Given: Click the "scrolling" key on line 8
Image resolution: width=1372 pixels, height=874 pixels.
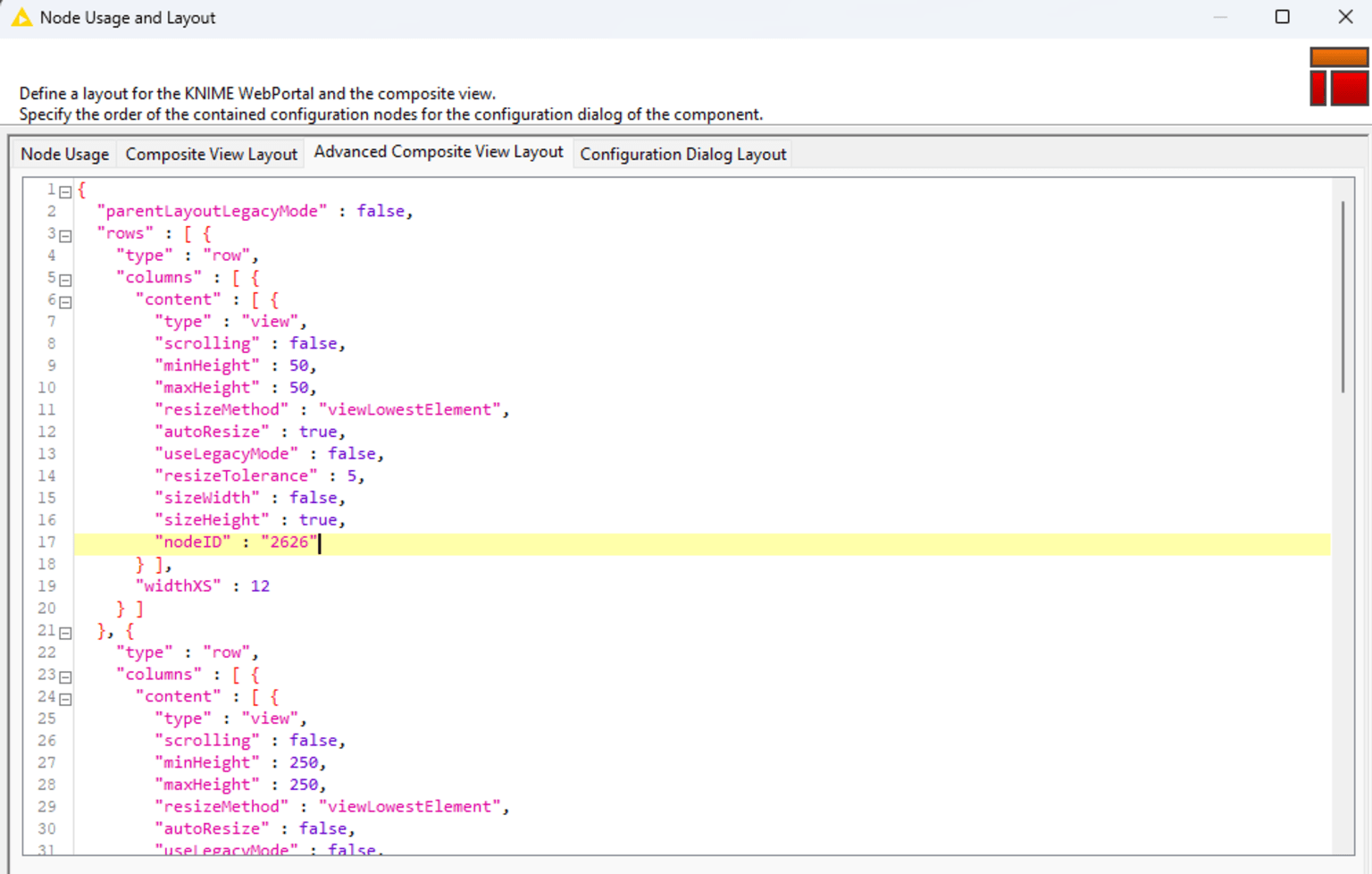Looking at the screenshot, I should 207,343.
